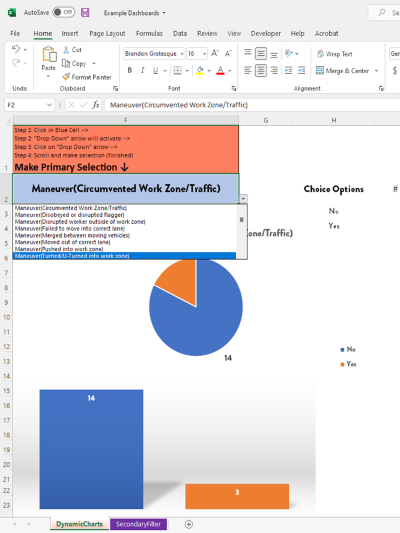The width and height of the screenshot is (400, 533).
Task: Click the Merge & Center button
Action: (343, 70)
